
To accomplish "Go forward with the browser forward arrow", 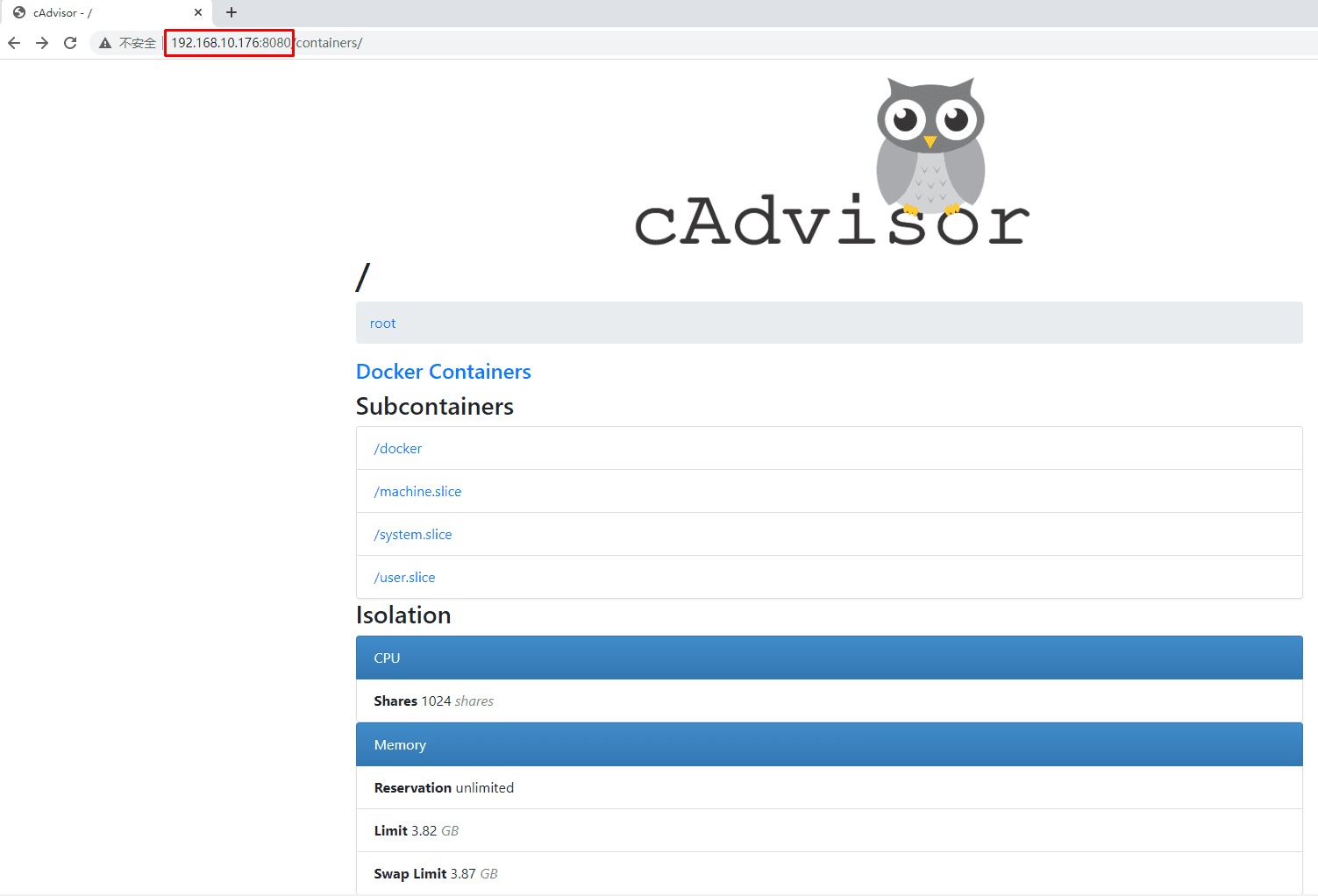I will pos(42,43).
